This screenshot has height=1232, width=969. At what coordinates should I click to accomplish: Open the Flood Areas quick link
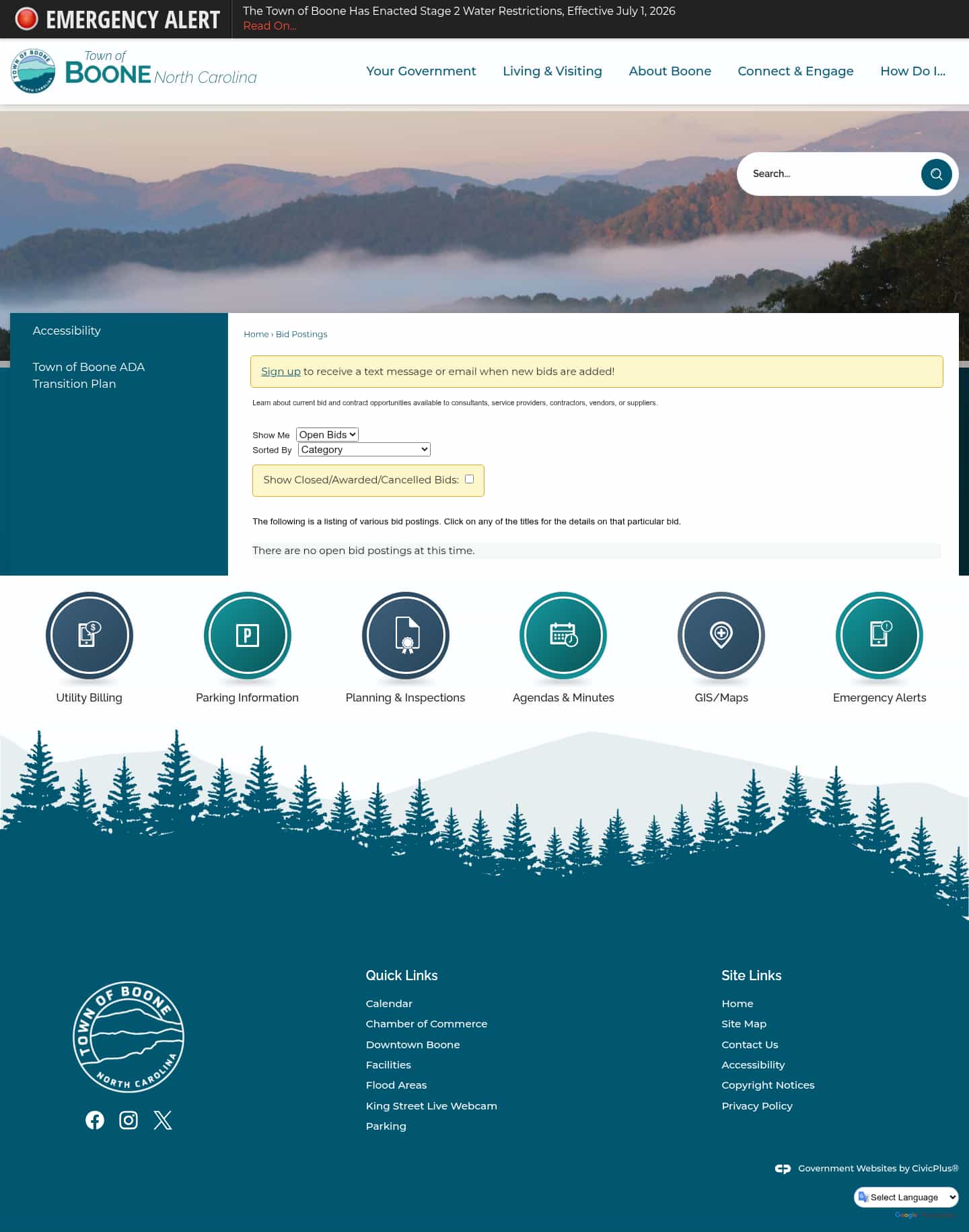(x=396, y=1085)
